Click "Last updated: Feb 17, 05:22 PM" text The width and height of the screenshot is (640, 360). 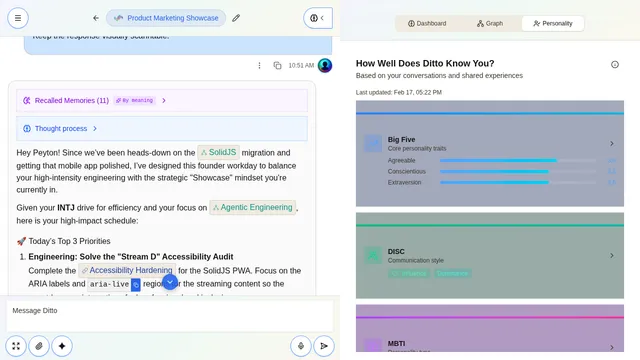click(398, 92)
